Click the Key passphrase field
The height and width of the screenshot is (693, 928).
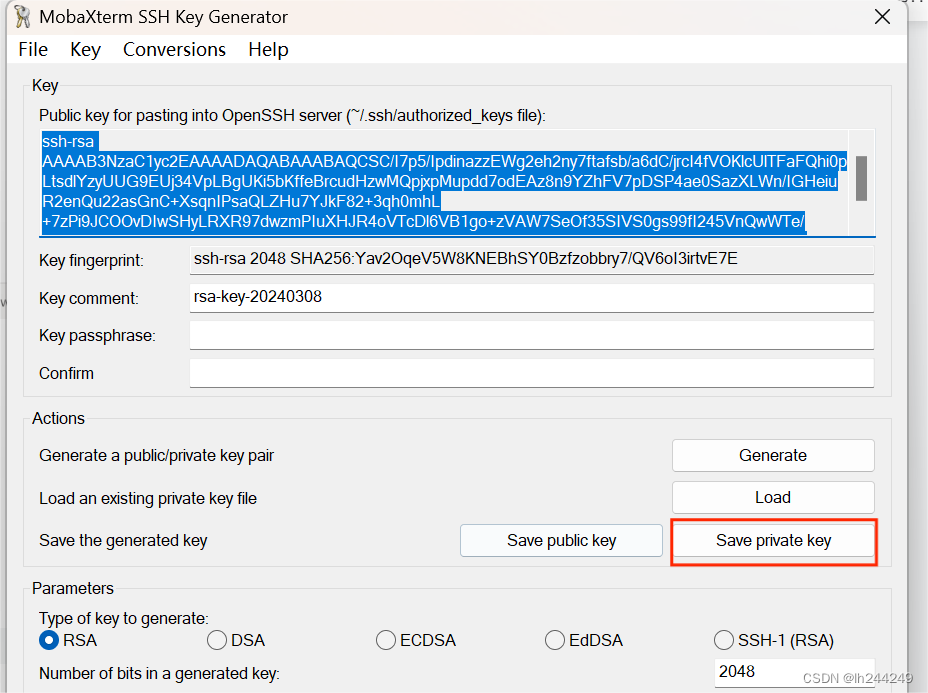pos(531,335)
